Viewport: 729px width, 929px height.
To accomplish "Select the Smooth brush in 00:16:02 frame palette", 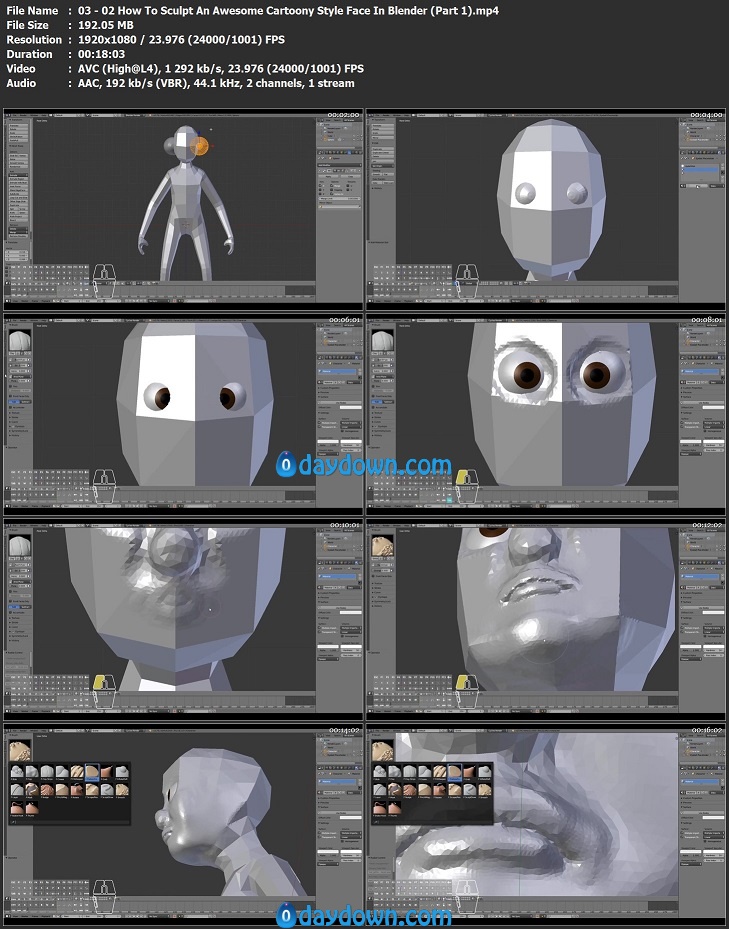I will point(485,789).
